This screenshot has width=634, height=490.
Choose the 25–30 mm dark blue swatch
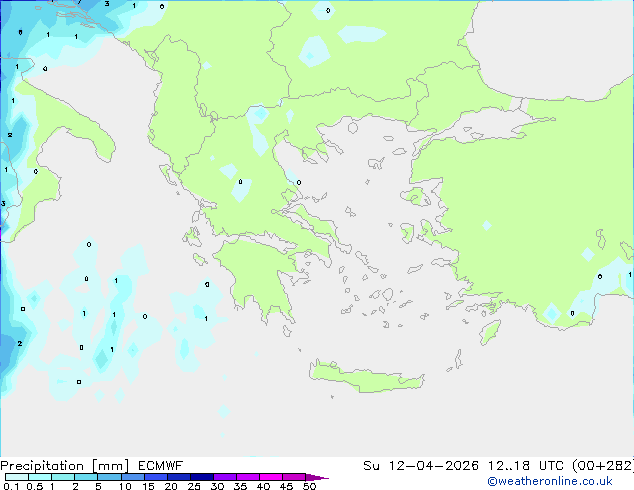pos(201,477)
